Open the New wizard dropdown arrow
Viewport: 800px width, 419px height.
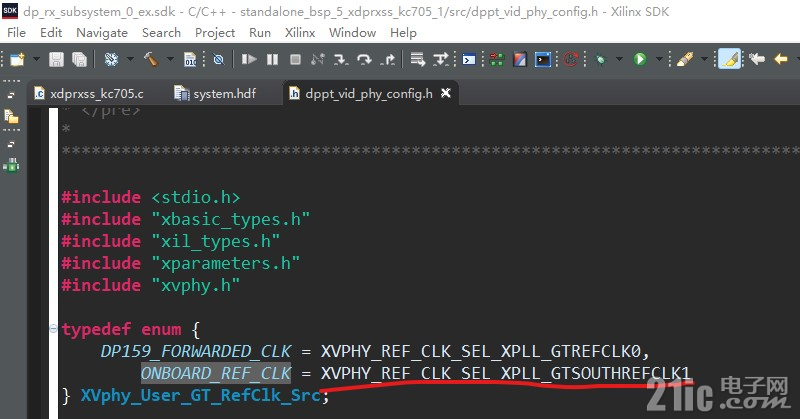click(36, 59)
